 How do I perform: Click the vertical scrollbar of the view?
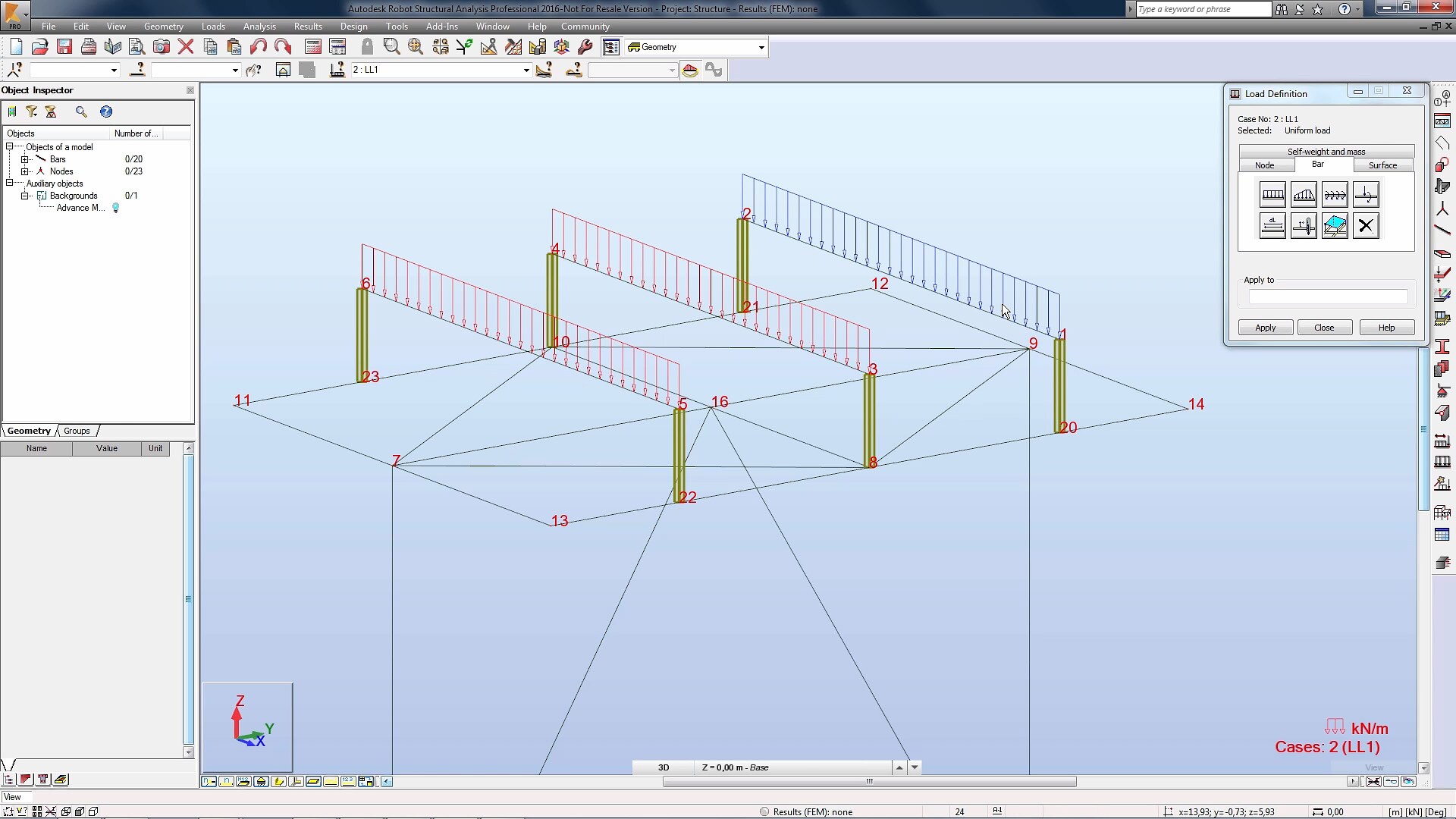pos(1423,429)
